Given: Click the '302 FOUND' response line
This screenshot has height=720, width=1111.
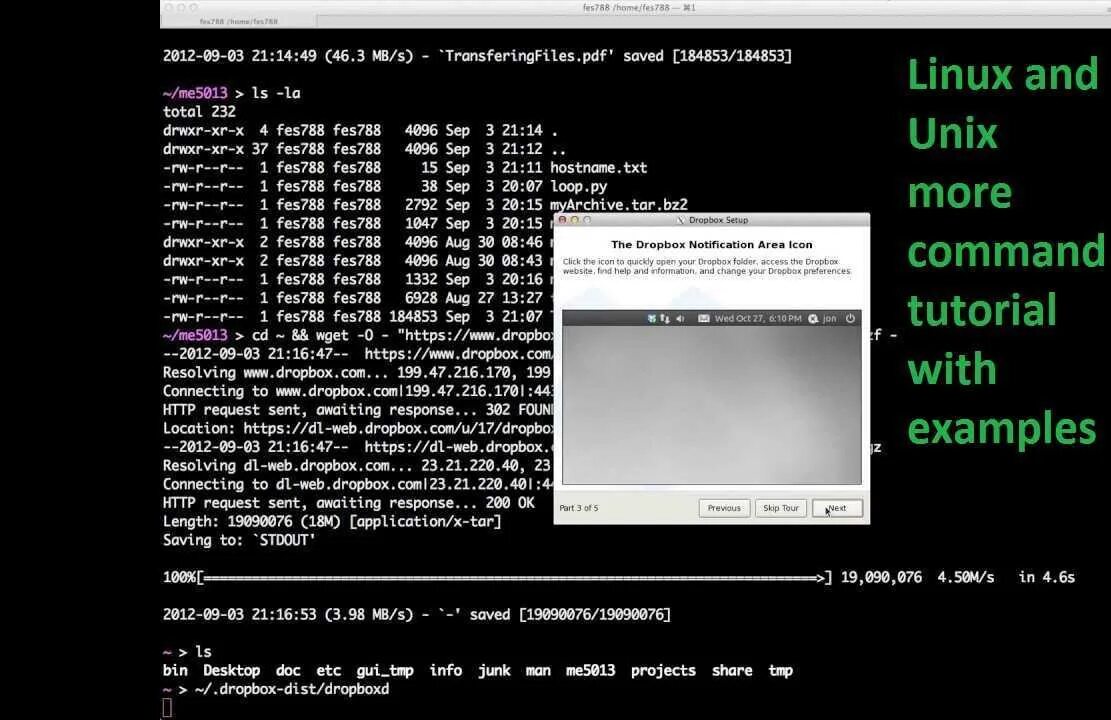Looking at the screenshot, I should pos(358,410).
